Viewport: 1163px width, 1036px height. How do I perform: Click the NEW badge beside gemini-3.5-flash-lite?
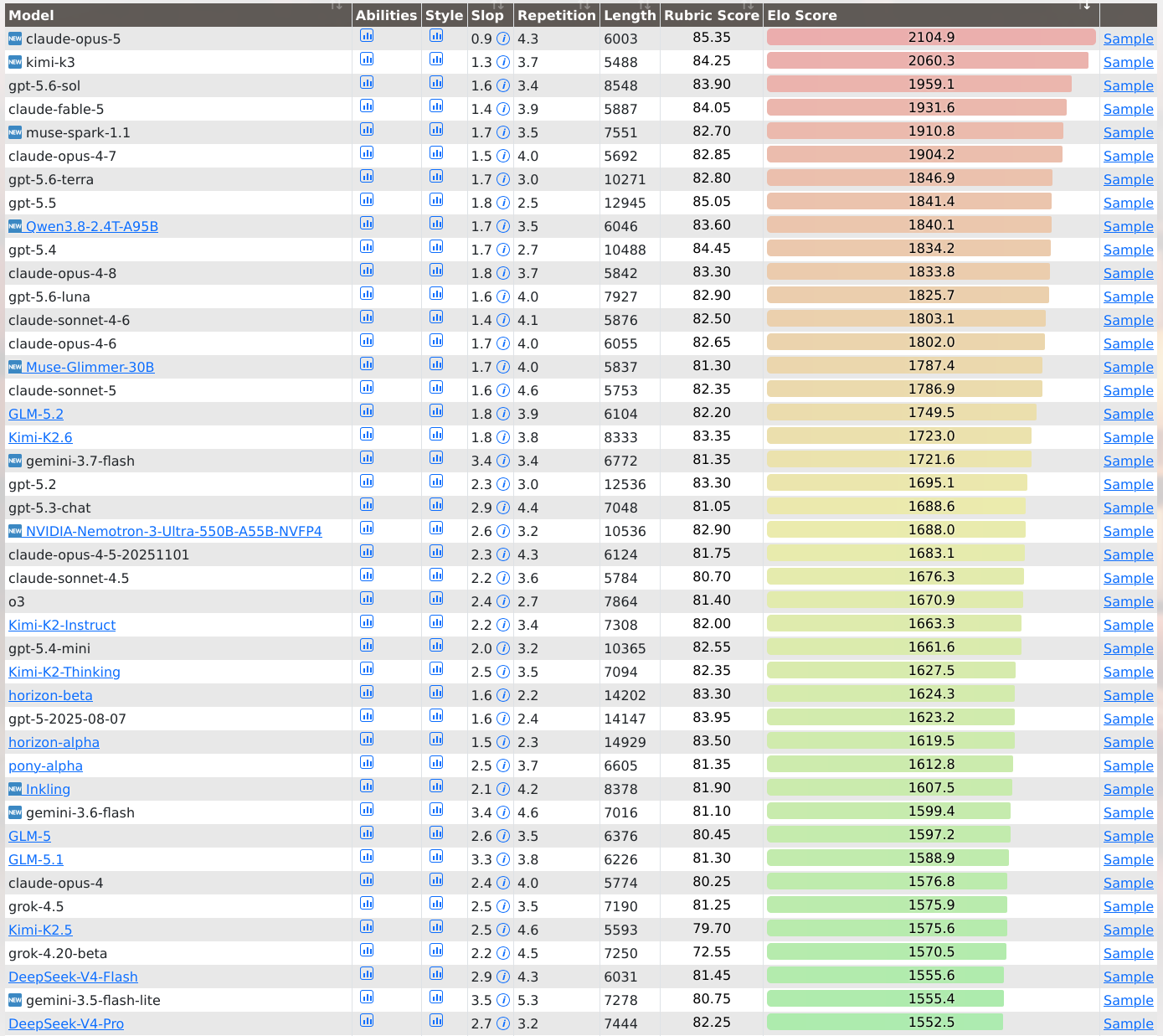tap(15, 1000)
